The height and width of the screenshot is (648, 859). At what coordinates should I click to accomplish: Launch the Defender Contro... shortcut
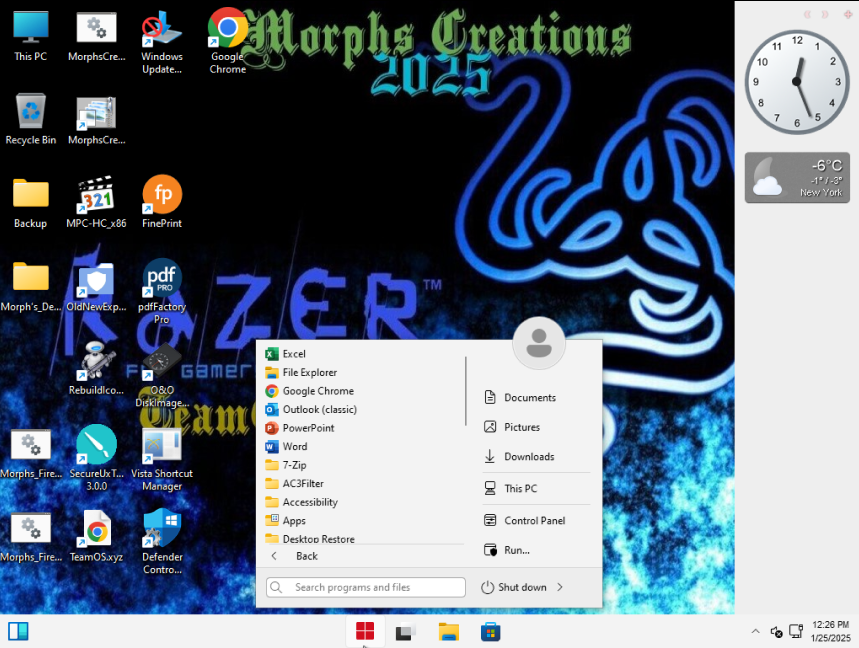point(162,542)
